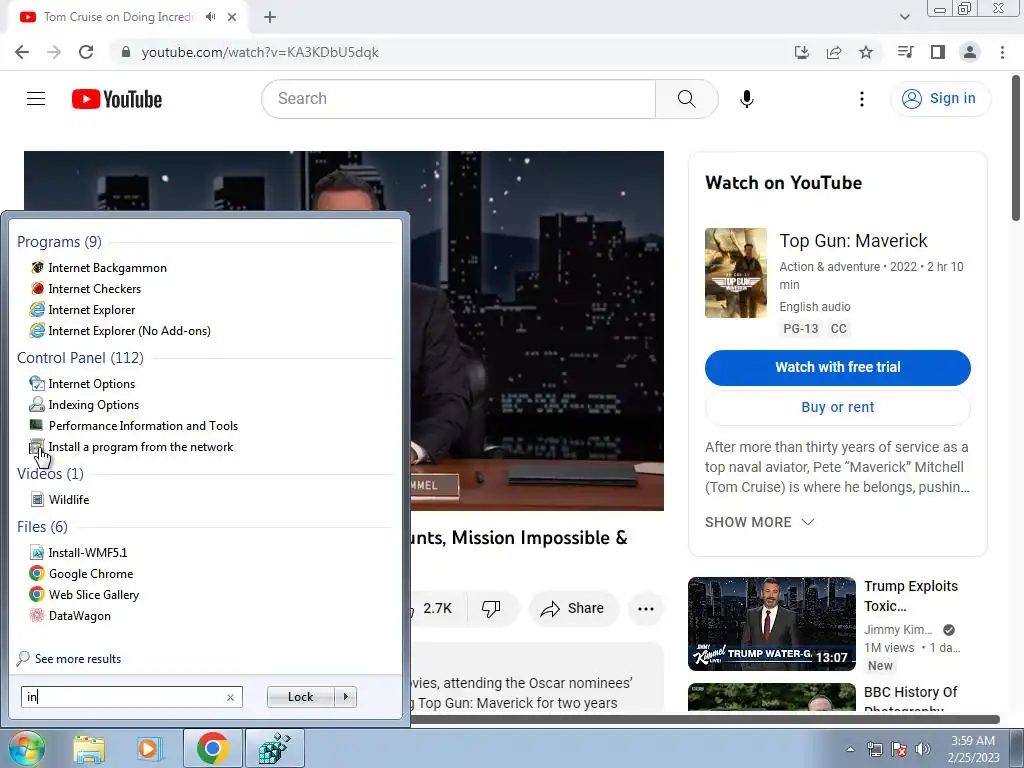Open Chrome three-dot menu

coord(1002,52)
